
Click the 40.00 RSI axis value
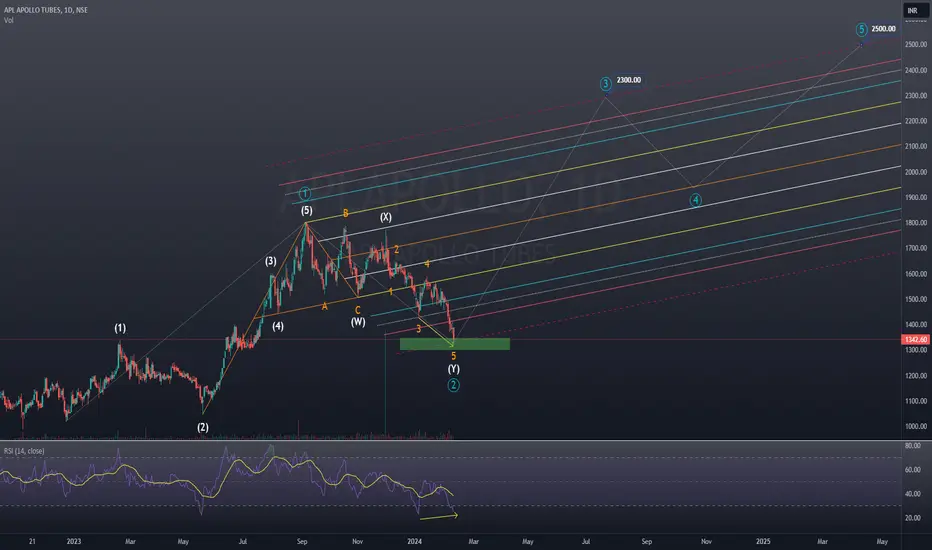coord(912,494)
